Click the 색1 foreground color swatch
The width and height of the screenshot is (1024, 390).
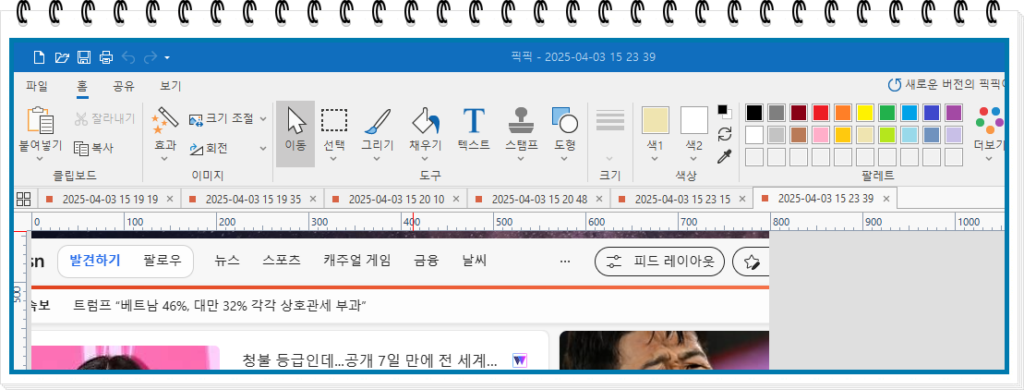(x=655, y=121)
